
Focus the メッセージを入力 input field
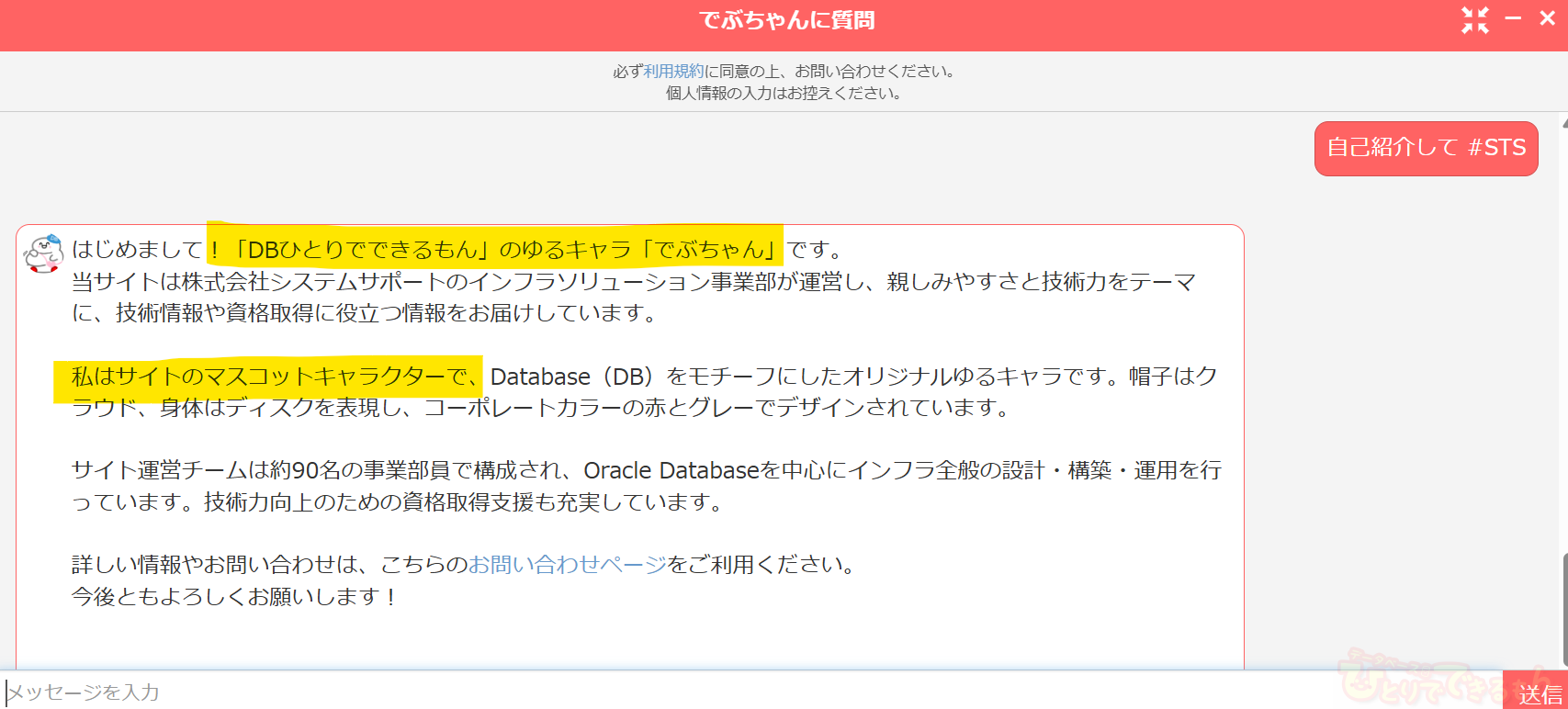(x=751, y=692)
